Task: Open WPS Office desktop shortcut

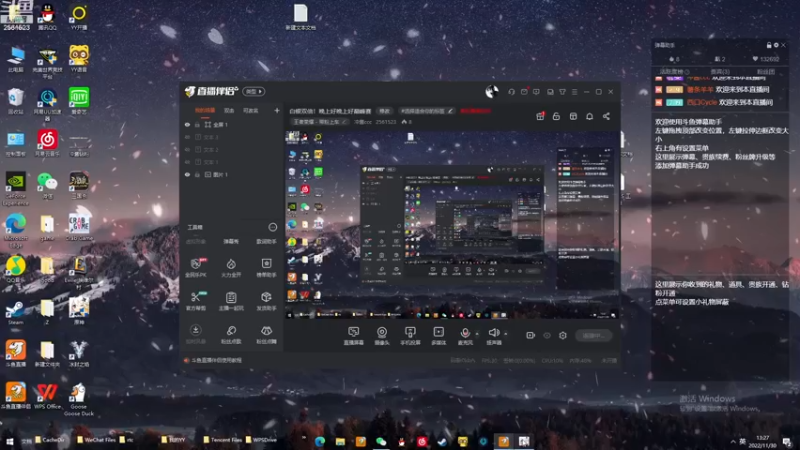Action: [x=47, y=396]
